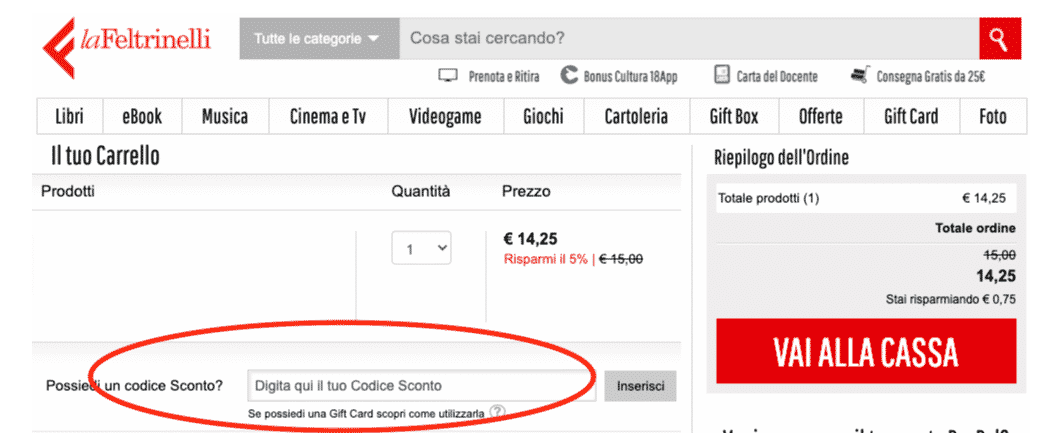Click the Bonus Cultura 18App icon
The width and height of the screenshot is (1063, 448).
pos(569,76)
